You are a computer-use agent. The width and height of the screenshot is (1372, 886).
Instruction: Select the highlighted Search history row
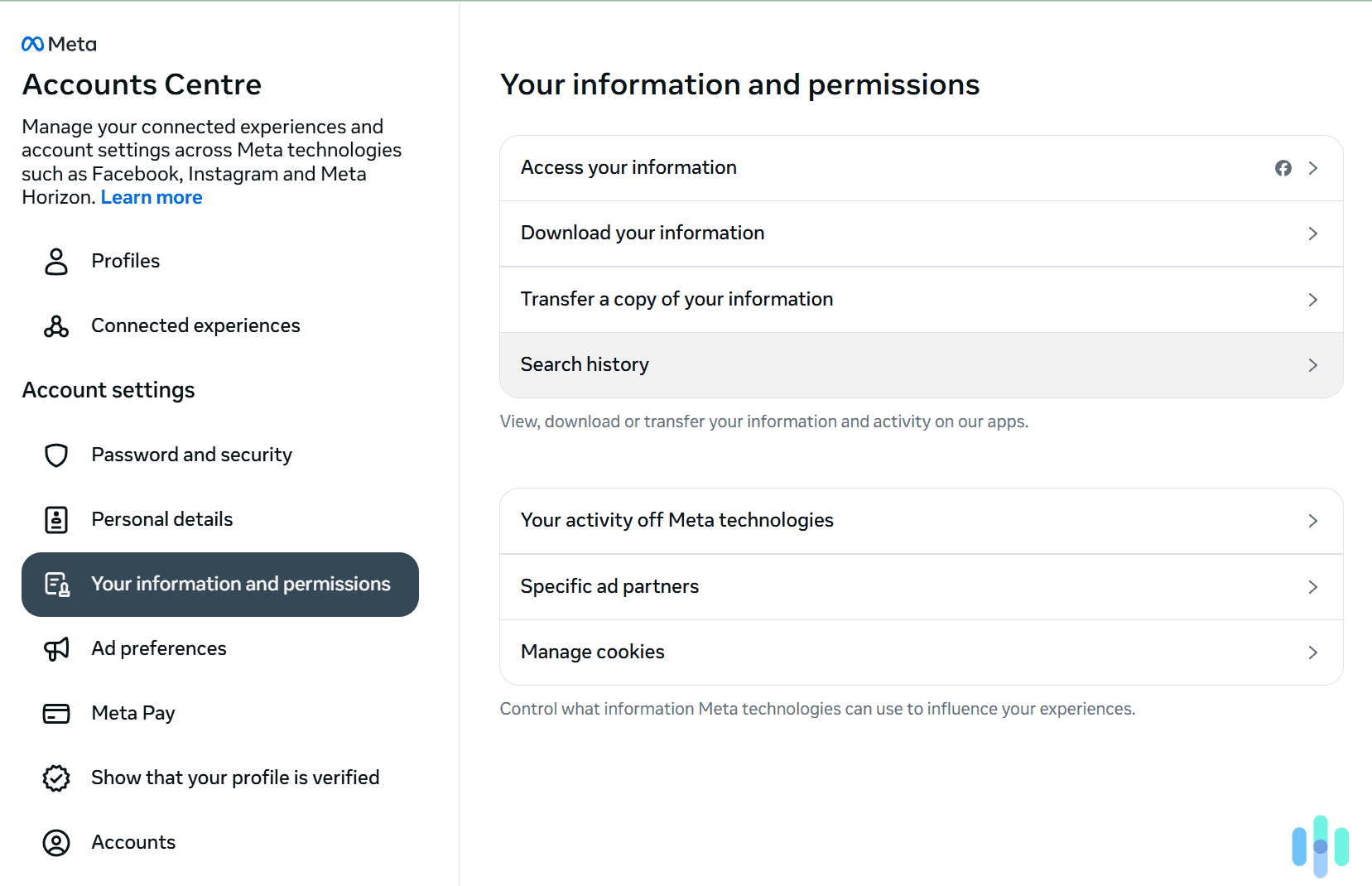coord(921,364)
